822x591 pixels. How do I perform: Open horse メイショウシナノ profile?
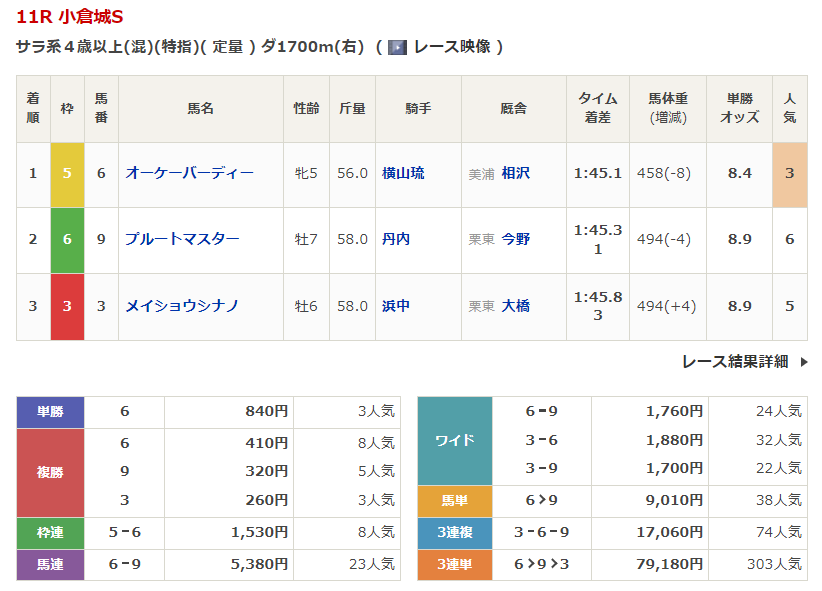(182, 306)
